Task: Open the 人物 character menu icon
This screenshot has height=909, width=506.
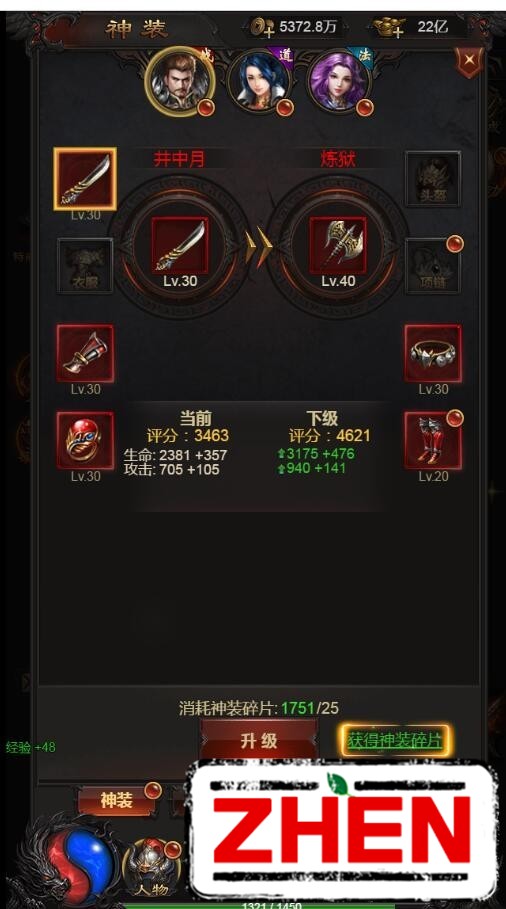Action: tap(152, 868)
